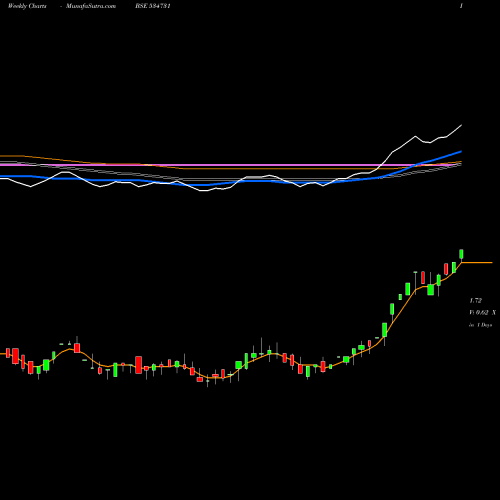Screen dimensions: 500x500
Task: Click the "in 1 Days" label
Action: coord(481,325)
